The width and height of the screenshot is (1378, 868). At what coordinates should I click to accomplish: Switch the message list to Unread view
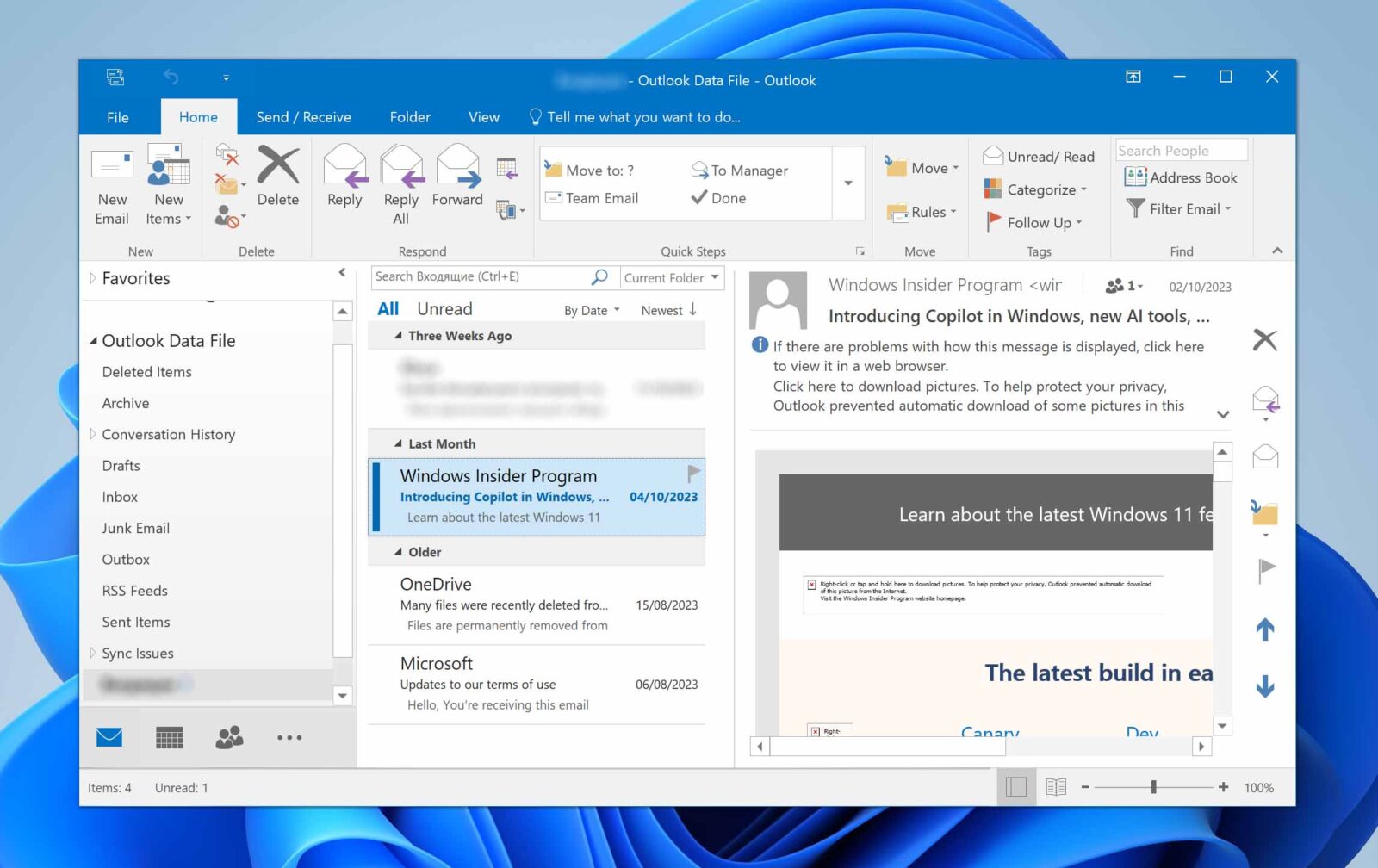click(445, 308)
